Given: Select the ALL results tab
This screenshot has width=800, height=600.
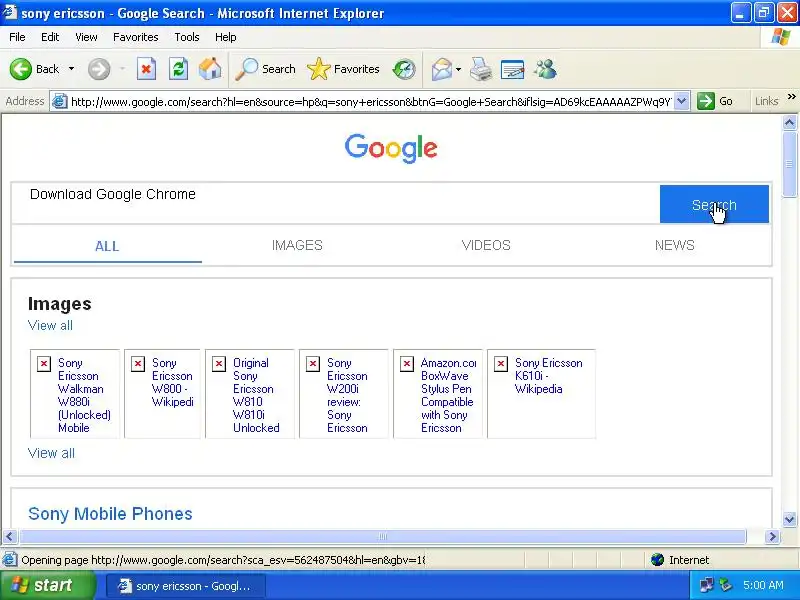Looking at the screenshot, I should point(107,246).
